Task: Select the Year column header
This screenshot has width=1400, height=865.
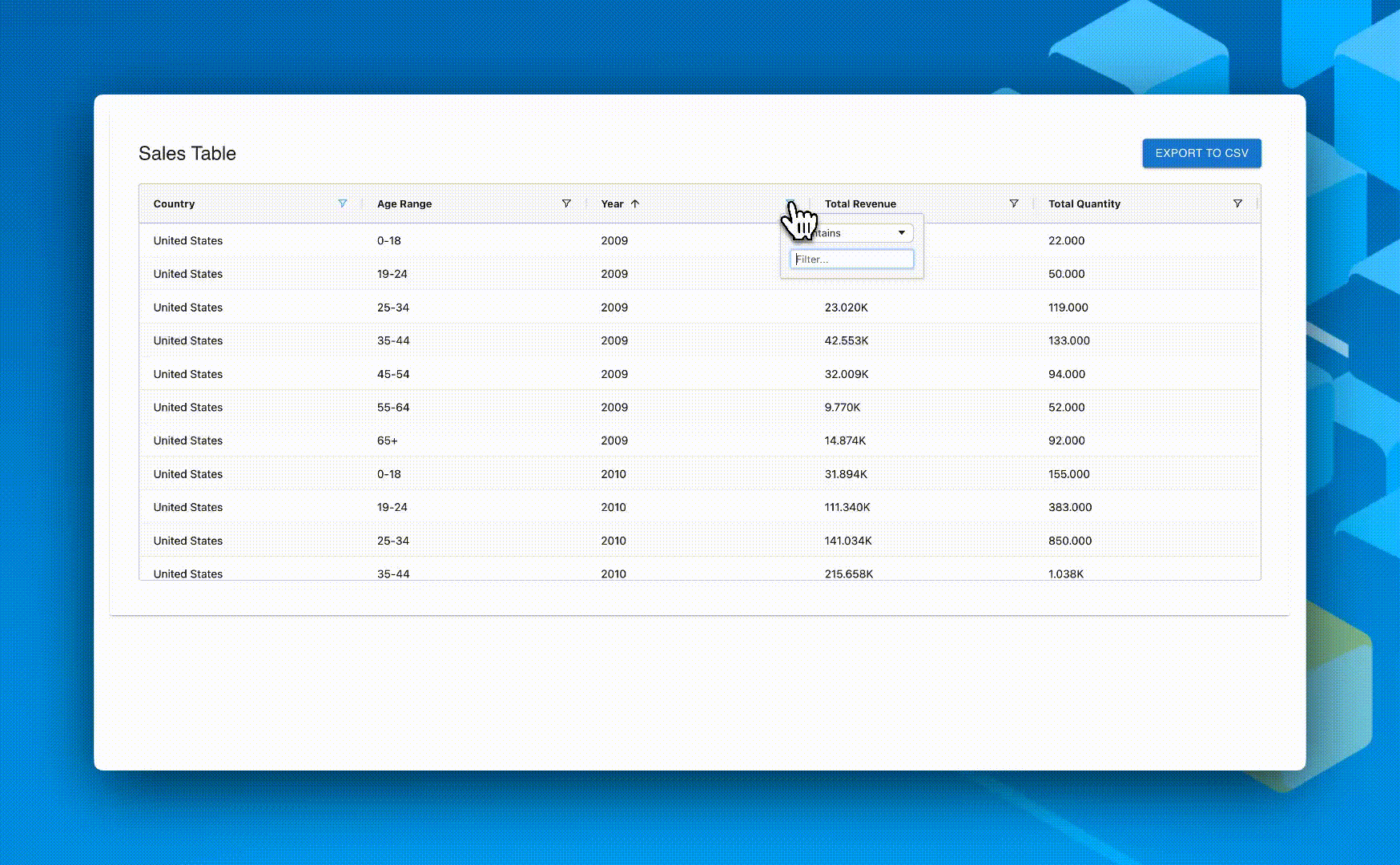Action: tap(612, 203)
